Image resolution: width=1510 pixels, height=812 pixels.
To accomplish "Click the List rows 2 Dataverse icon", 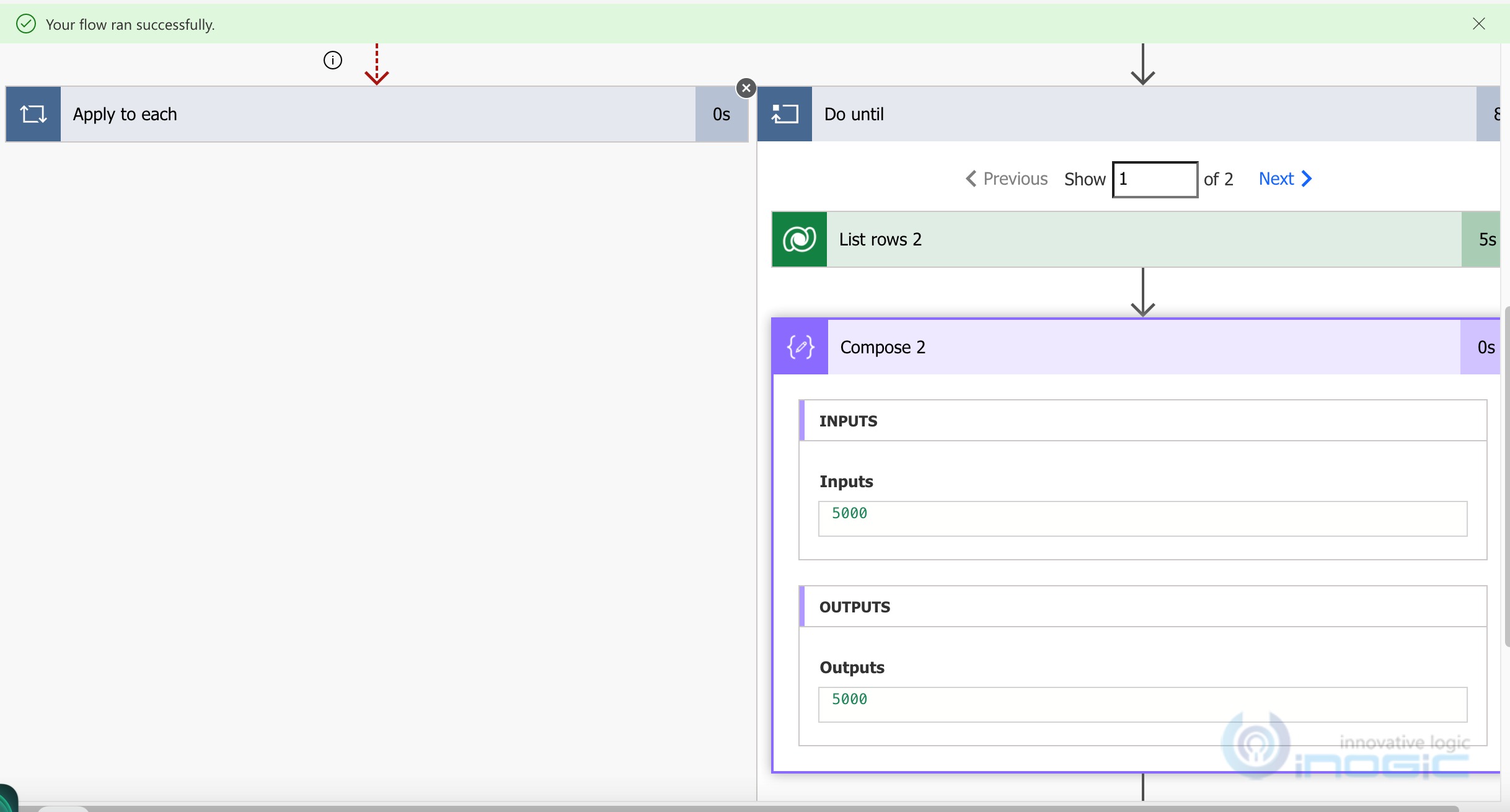I will (x=799, y=238).
